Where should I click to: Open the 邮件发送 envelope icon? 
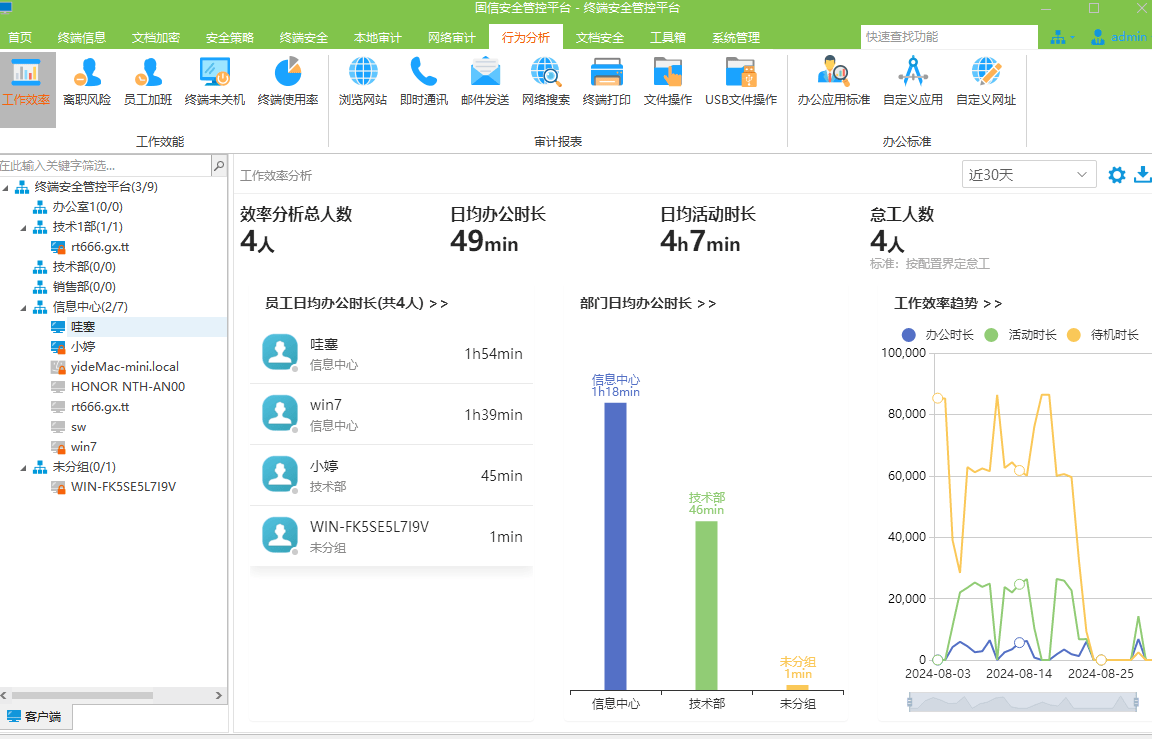(485, 82)
